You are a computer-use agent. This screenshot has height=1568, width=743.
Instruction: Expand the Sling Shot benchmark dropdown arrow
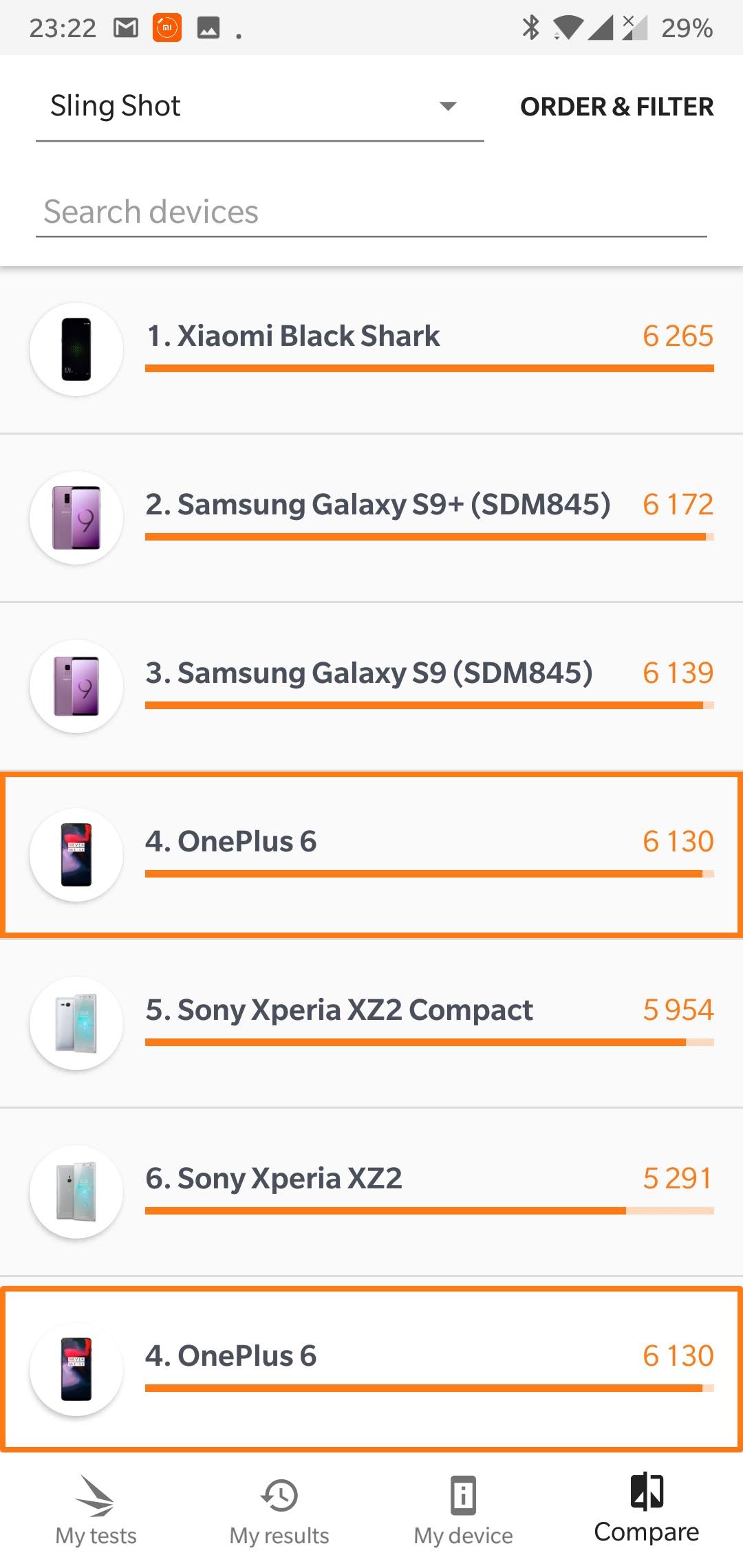click(448, 106)
